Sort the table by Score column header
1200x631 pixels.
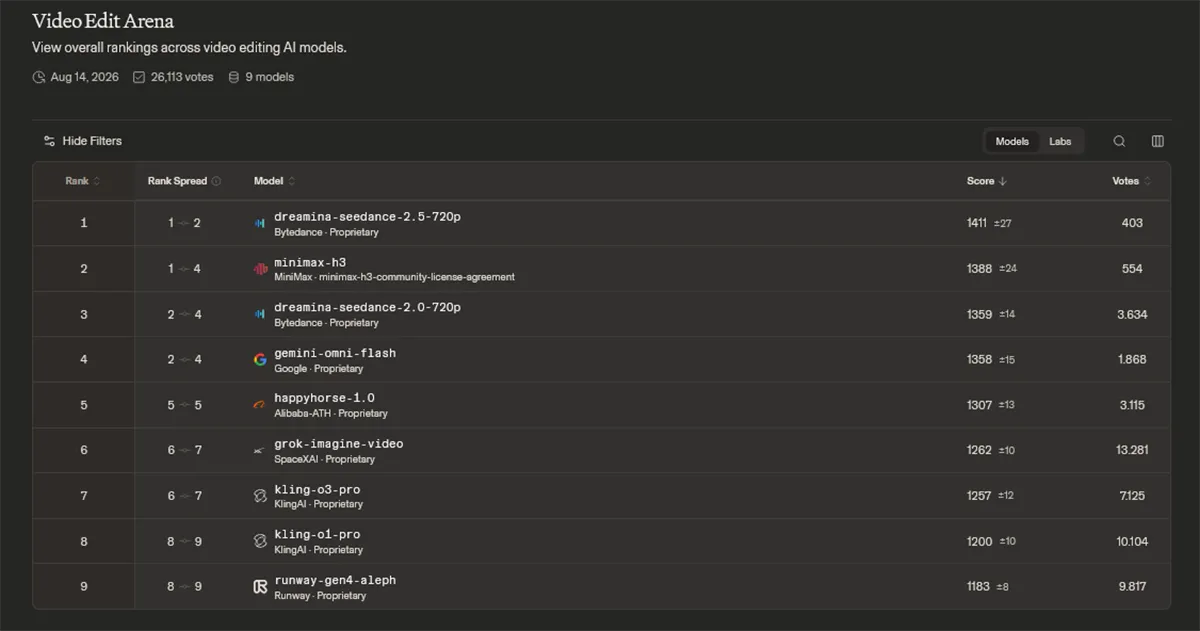point(987,181)
